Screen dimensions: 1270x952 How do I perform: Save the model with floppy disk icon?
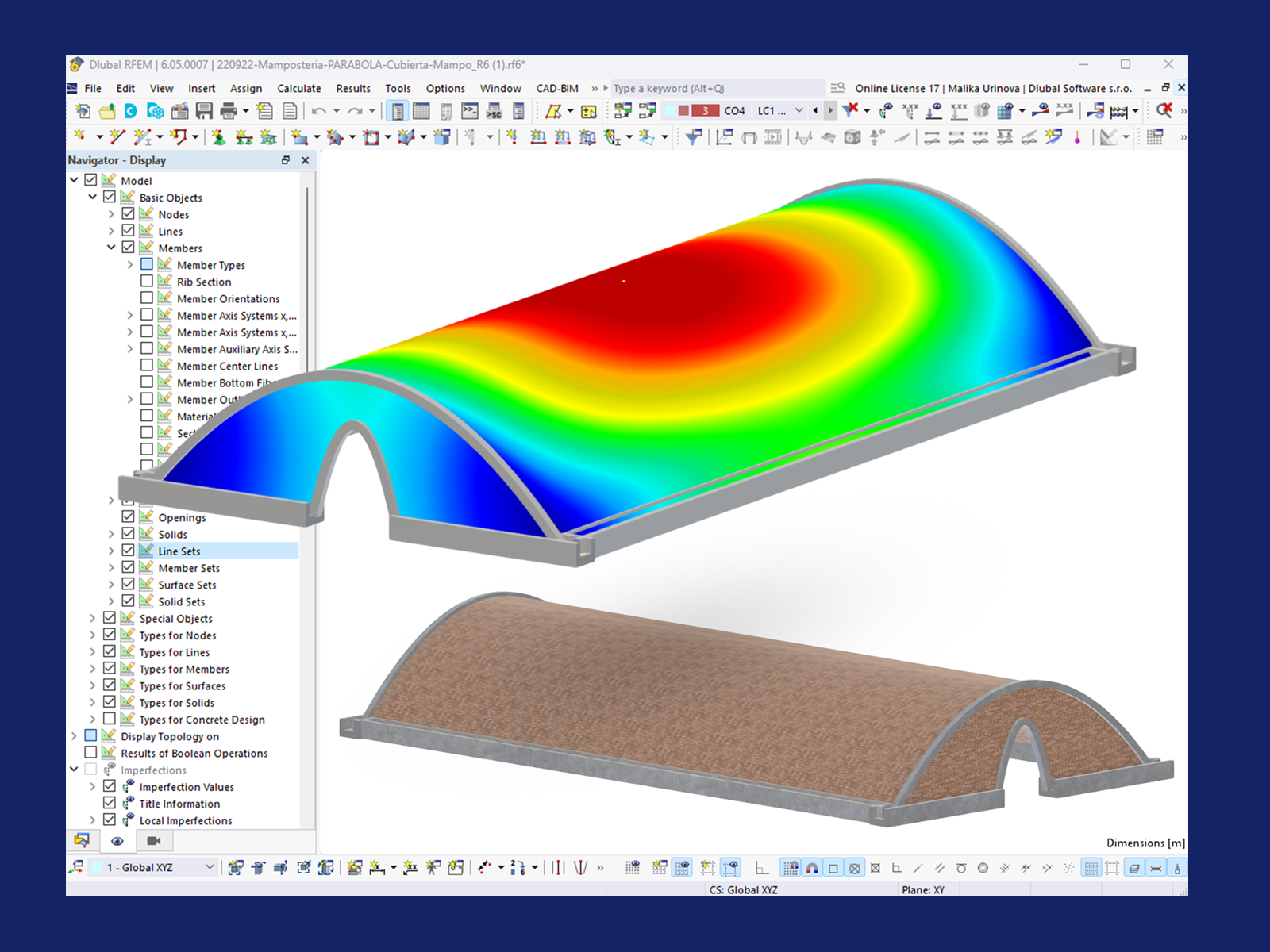pos(204,111)
